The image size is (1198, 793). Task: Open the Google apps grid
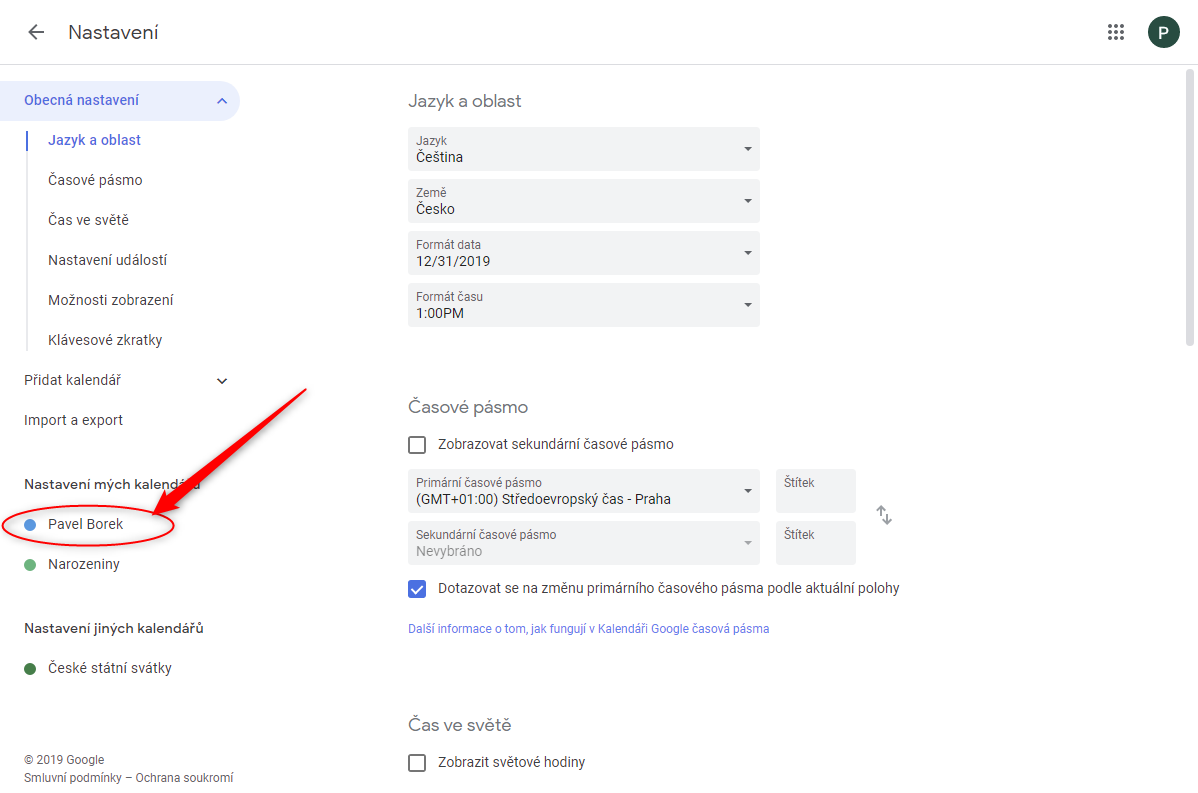tap(1115, 32)
